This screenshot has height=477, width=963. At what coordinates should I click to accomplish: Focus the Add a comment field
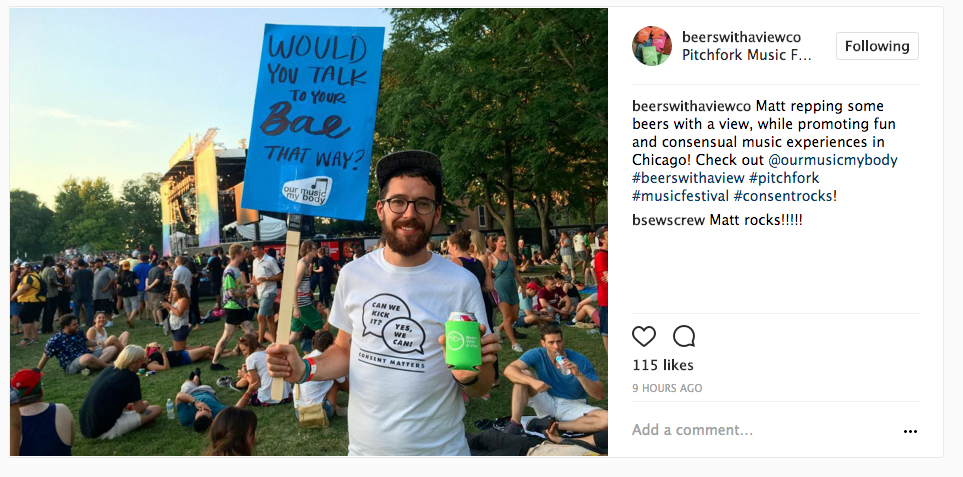[x=762, y=430]
